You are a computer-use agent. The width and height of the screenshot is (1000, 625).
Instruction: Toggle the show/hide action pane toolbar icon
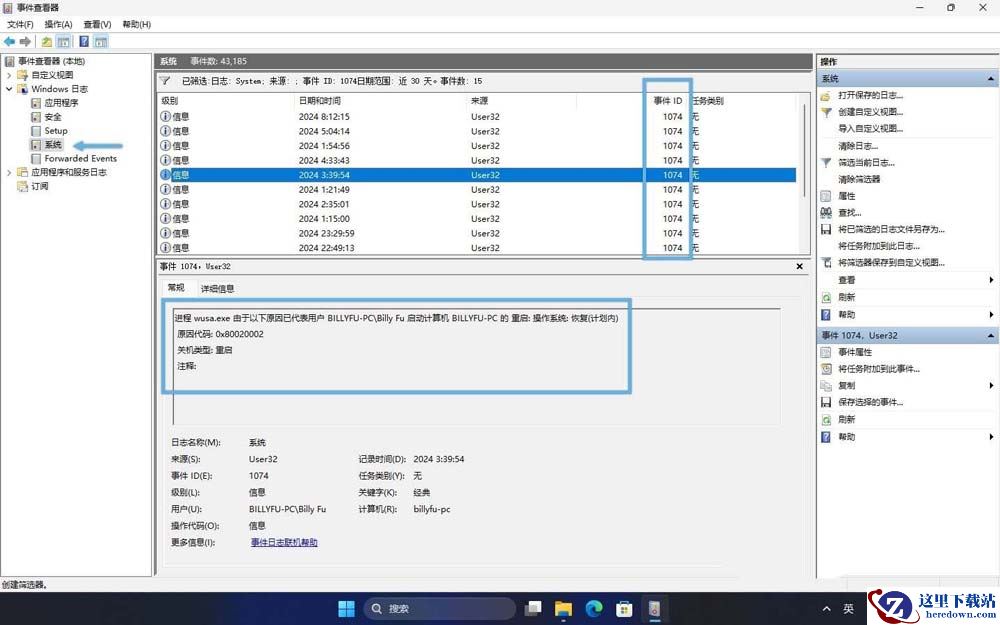(x=100, y=42)
